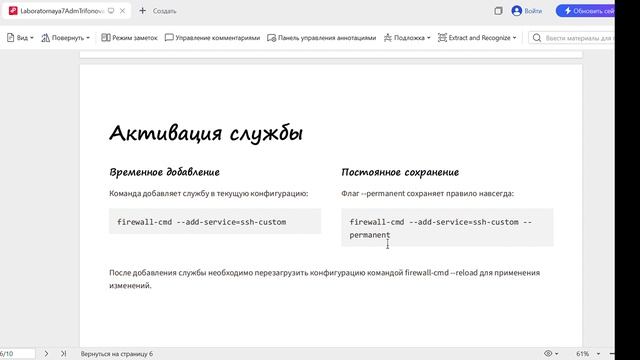640x360 pixels.
Task: Go to next page arrow
Action: (46, 353)
